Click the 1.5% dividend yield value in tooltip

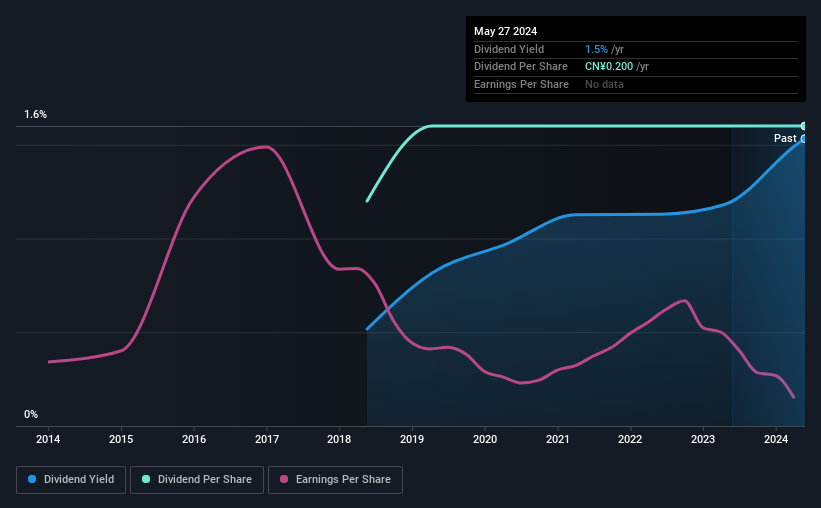pyautogui.click(x=596, y=49)
